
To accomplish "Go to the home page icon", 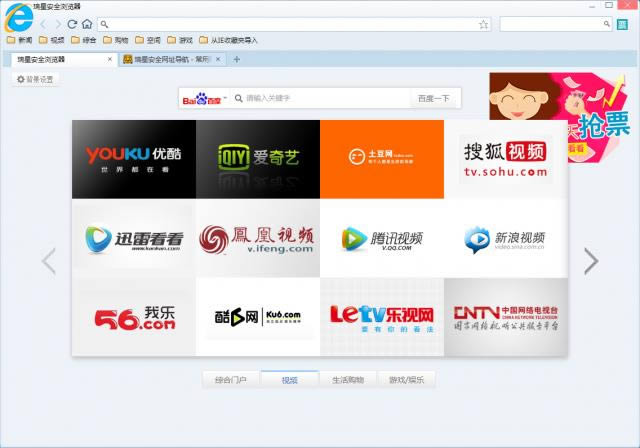I will point(87,24).
